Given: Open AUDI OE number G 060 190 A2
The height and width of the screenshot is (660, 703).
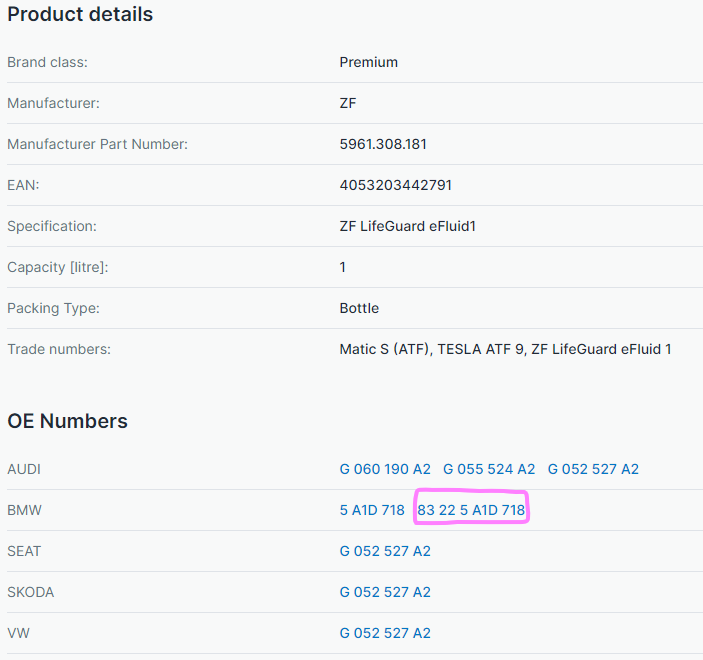Looking at the screenshot, I should click(x=385, y=469).
